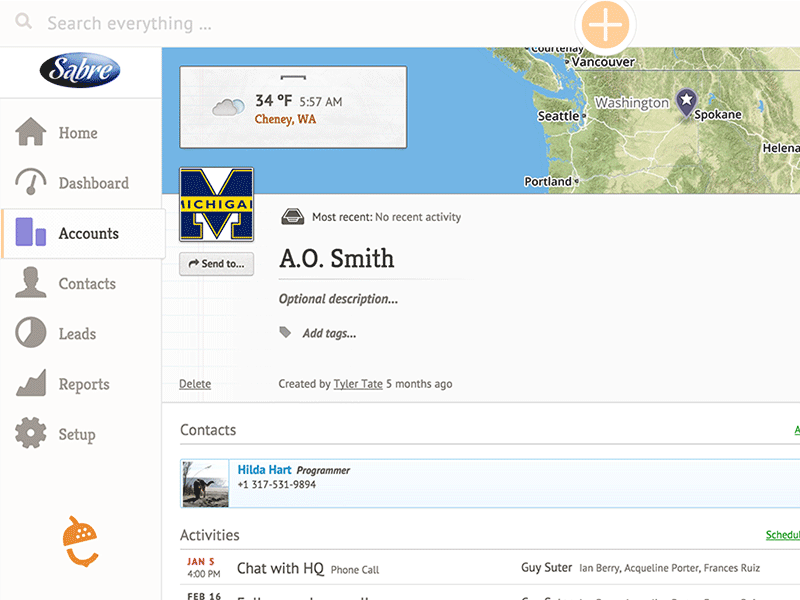
Task: Click the Contacts section heading
Action: [x=208, y=430]
